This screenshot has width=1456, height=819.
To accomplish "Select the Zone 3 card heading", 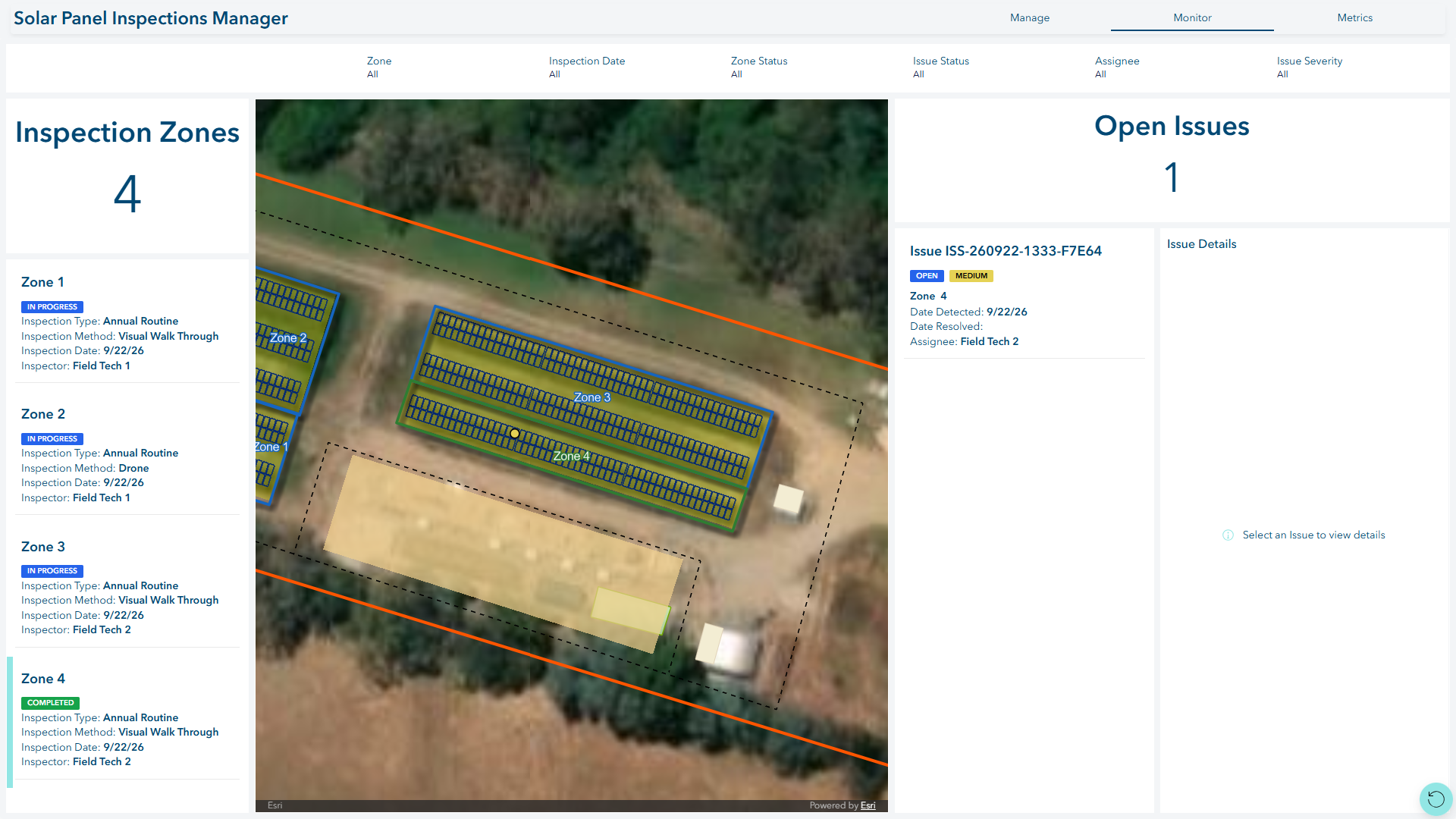I will pos(43,547).
